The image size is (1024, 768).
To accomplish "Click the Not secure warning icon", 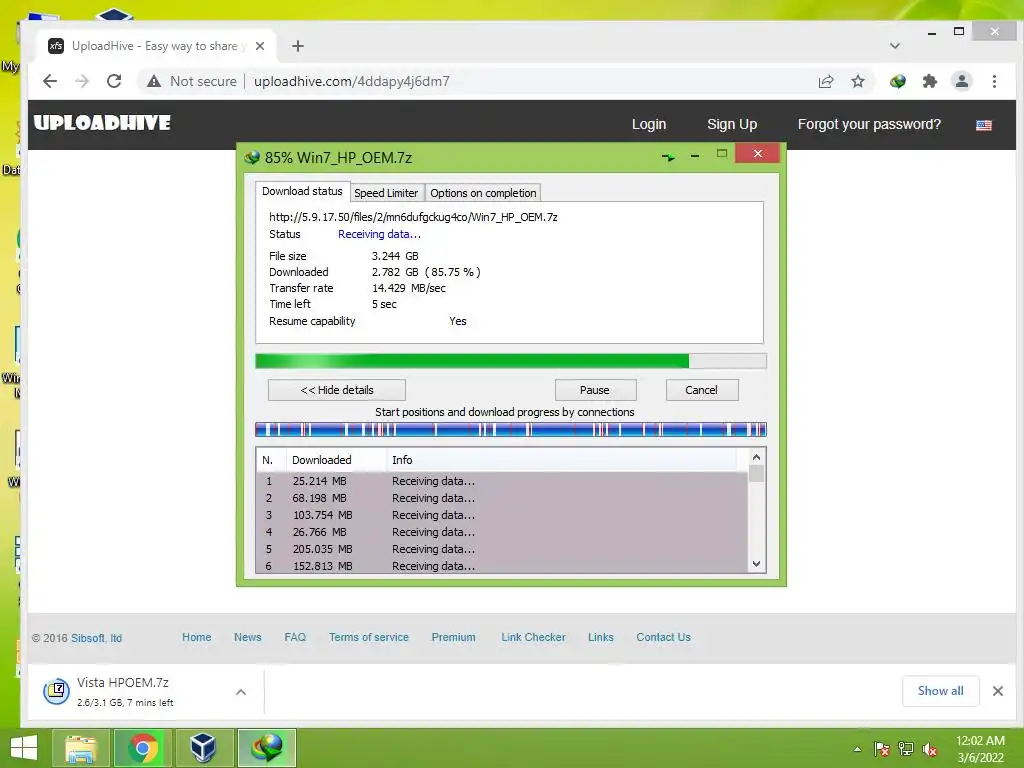I will [x=153, y=81].
